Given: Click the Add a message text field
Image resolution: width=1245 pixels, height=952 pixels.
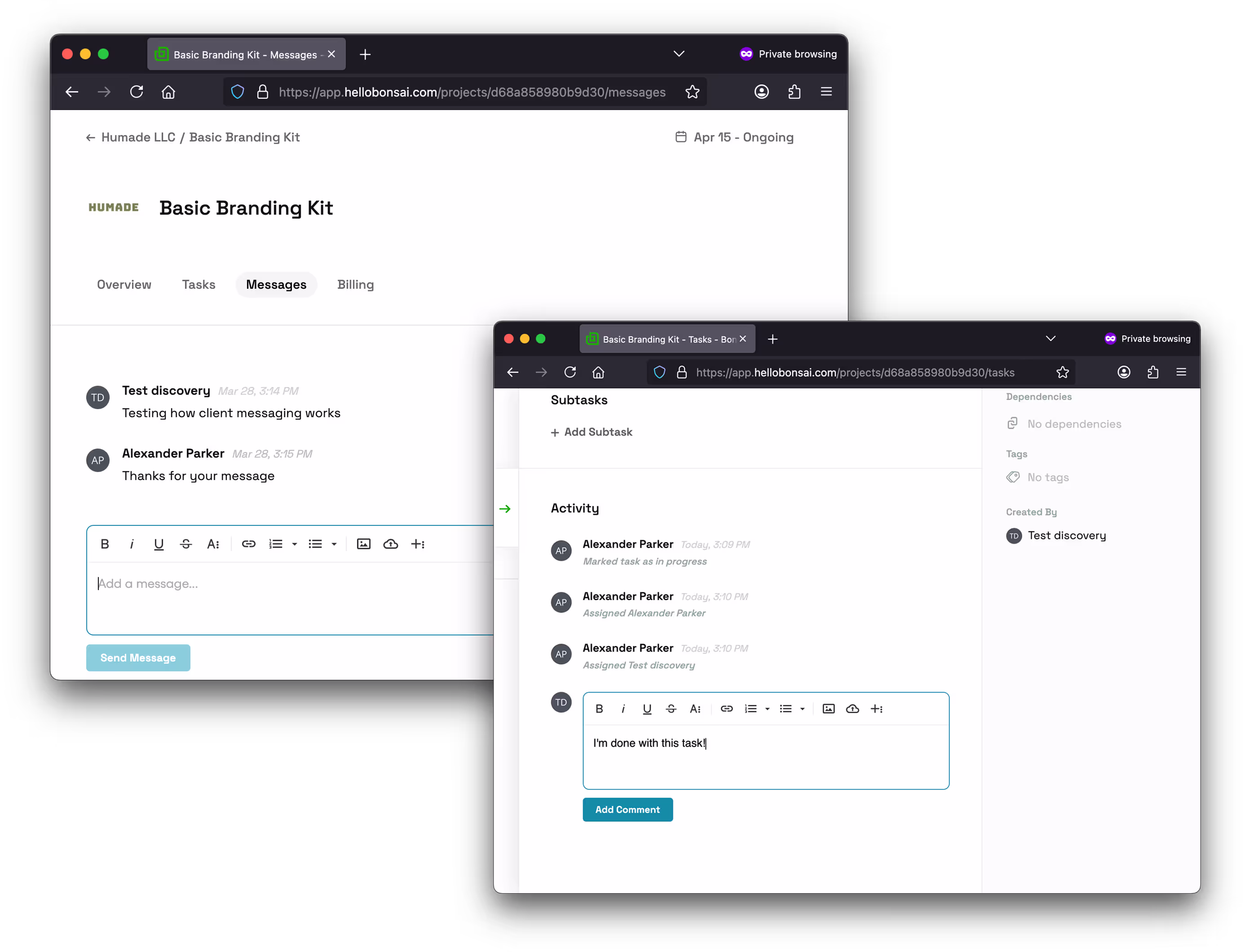Looking at the screenshot, I should click(x=290, y=598).
